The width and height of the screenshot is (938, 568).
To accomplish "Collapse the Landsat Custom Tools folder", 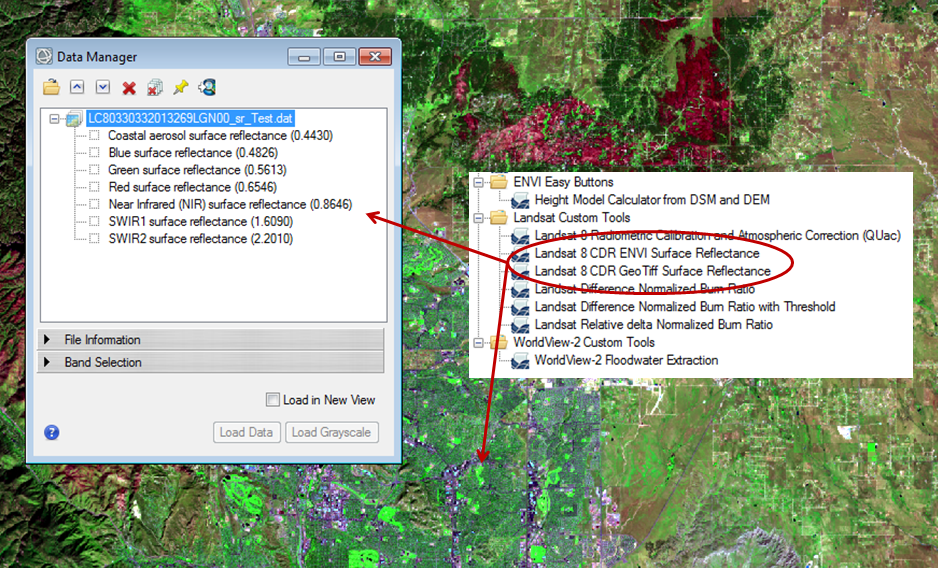I will point(479,217).
